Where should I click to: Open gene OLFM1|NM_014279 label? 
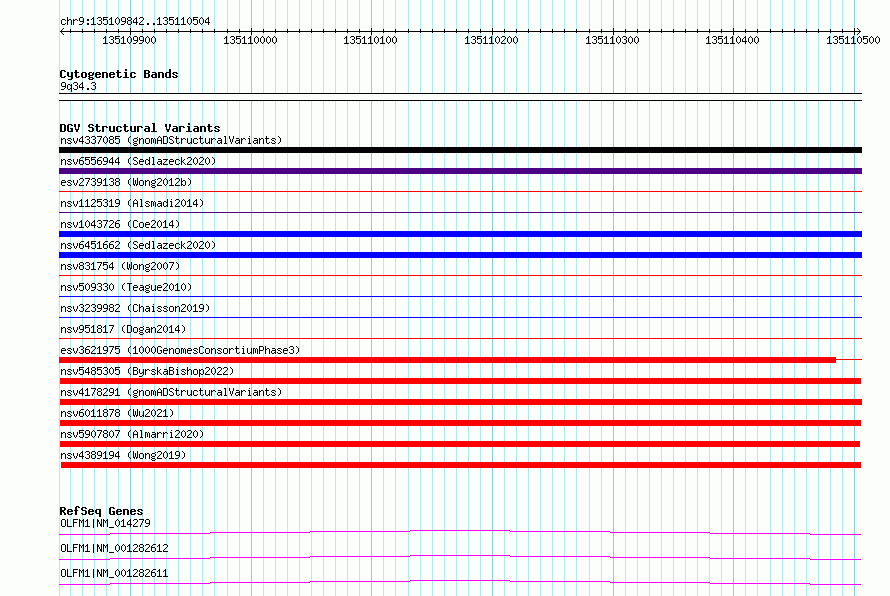point(106,523)
